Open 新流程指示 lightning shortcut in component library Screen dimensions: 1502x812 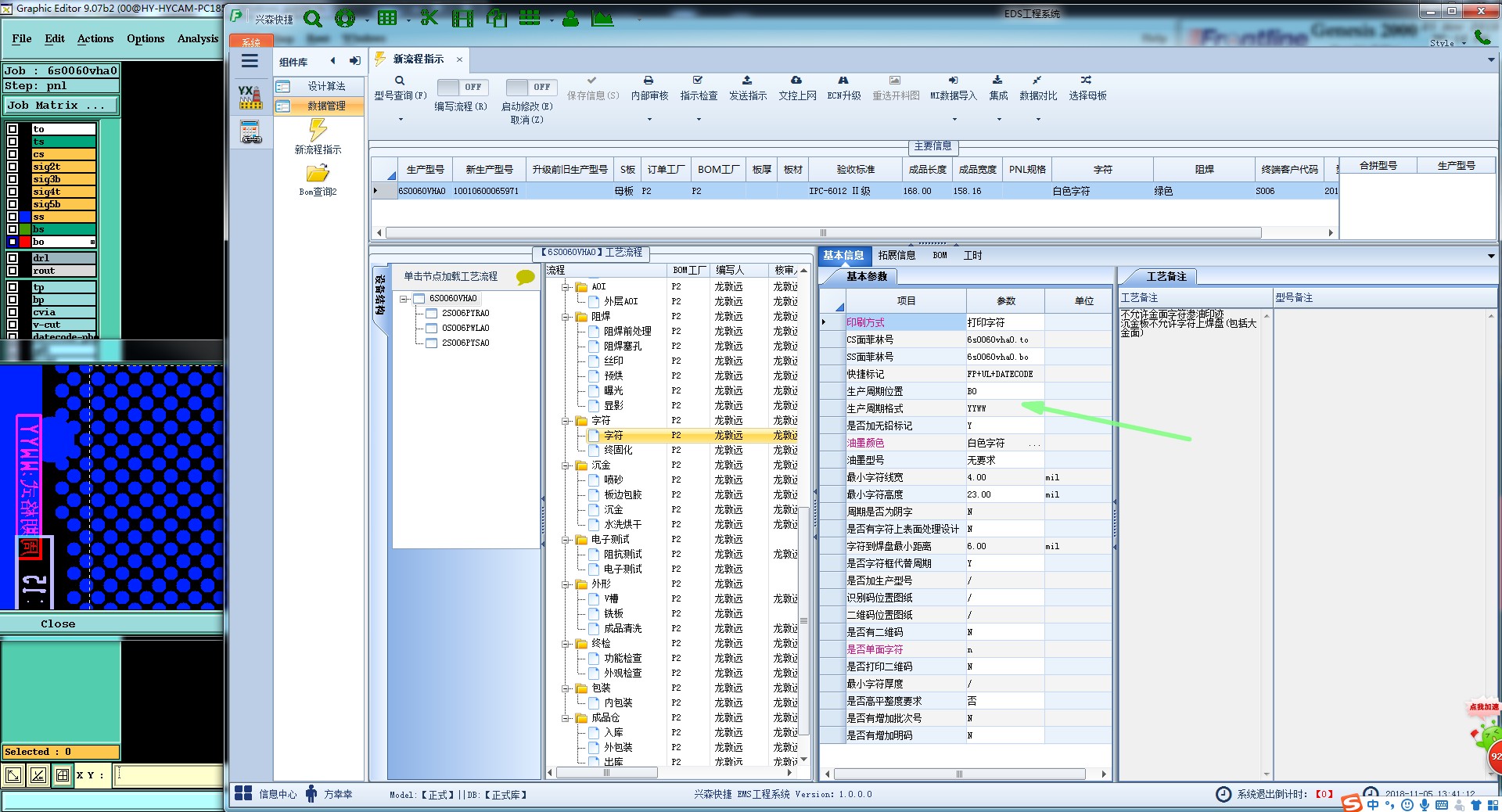tap(318, 136)
